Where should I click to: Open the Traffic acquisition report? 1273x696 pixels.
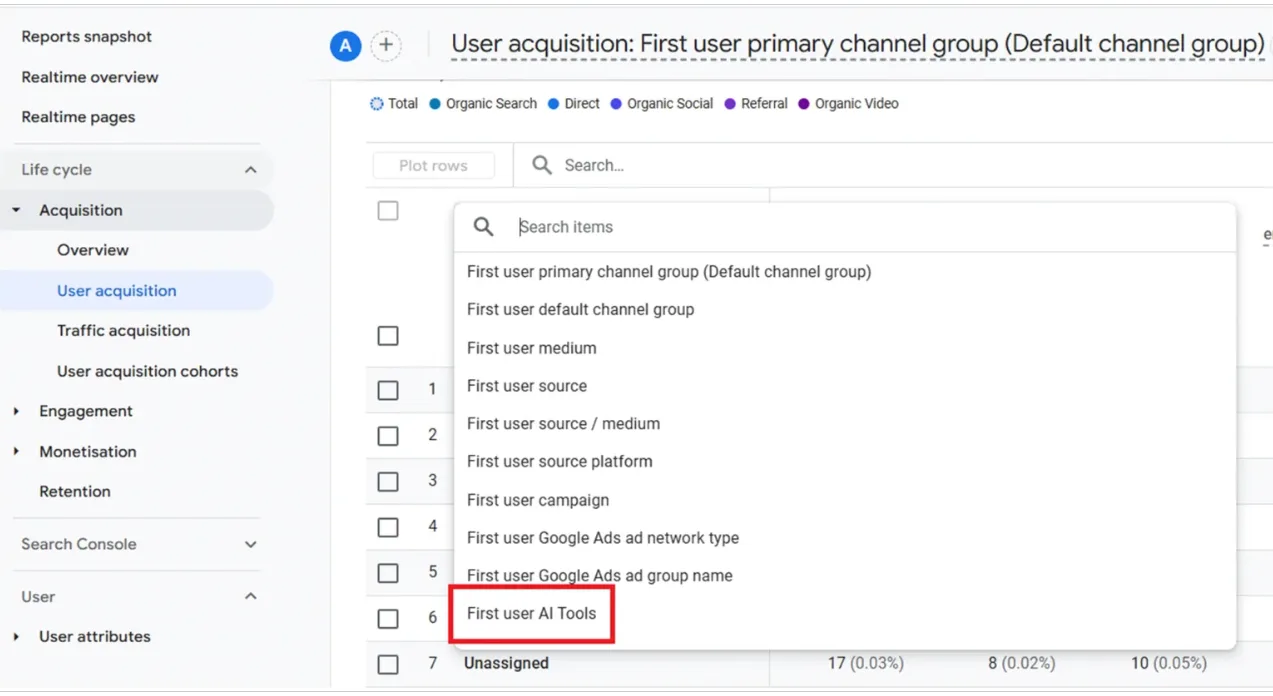(124, 330)
